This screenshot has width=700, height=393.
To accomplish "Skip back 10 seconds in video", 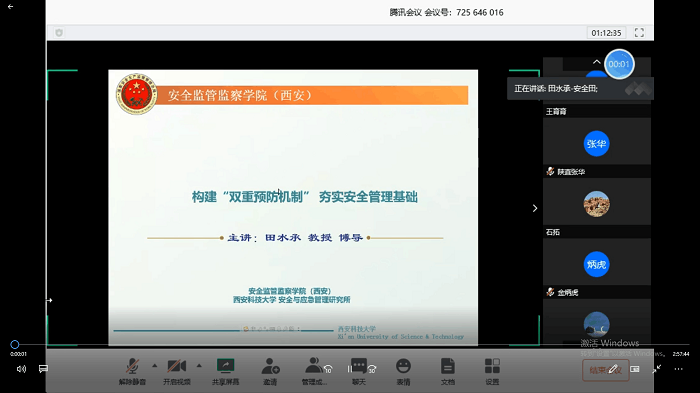I will point(328,369).
